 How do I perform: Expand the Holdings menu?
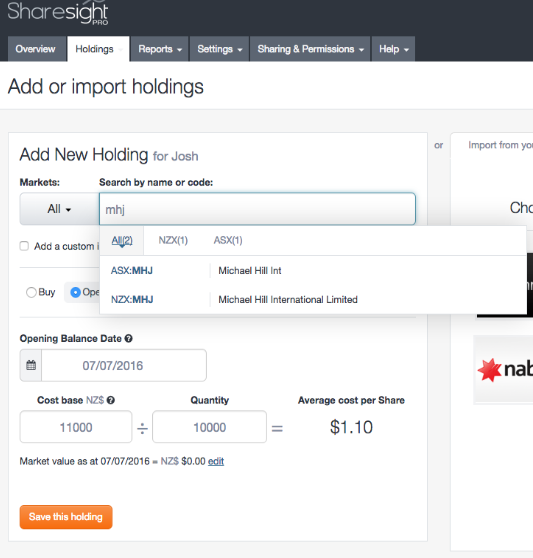[98, 49]
